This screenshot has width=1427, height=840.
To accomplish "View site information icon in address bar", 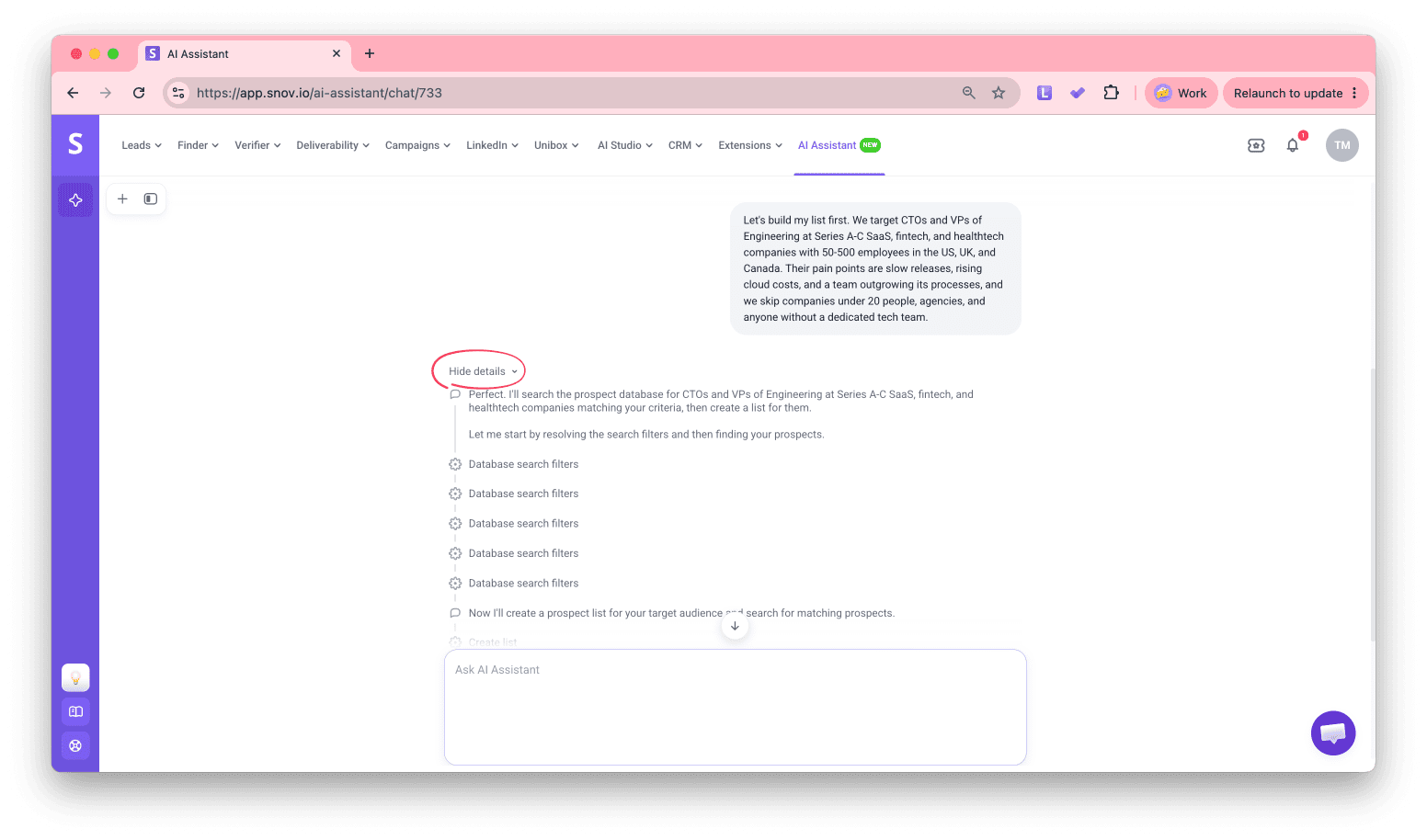I will [179, 93].
